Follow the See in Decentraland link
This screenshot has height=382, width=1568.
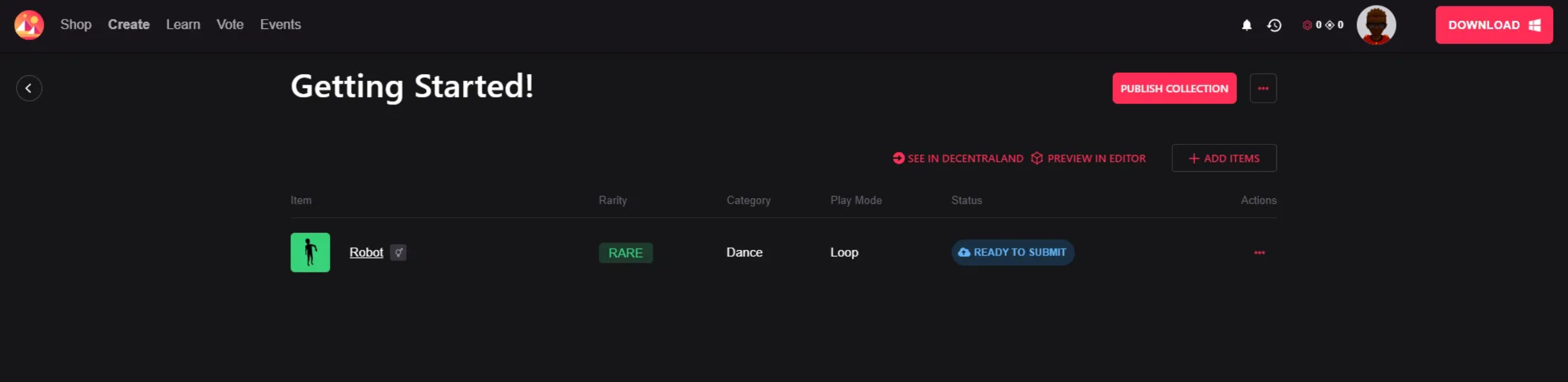tap(958, 158)
